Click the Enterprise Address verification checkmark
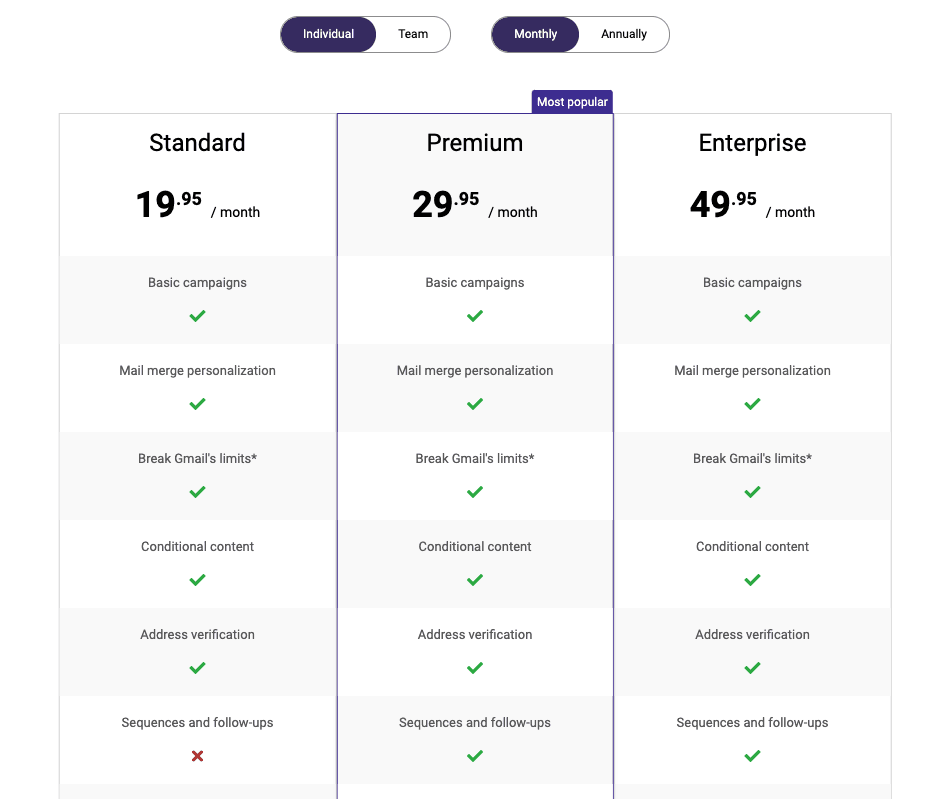Image resolution: width=952 pixels, height=799 pixels. point(752,668)
